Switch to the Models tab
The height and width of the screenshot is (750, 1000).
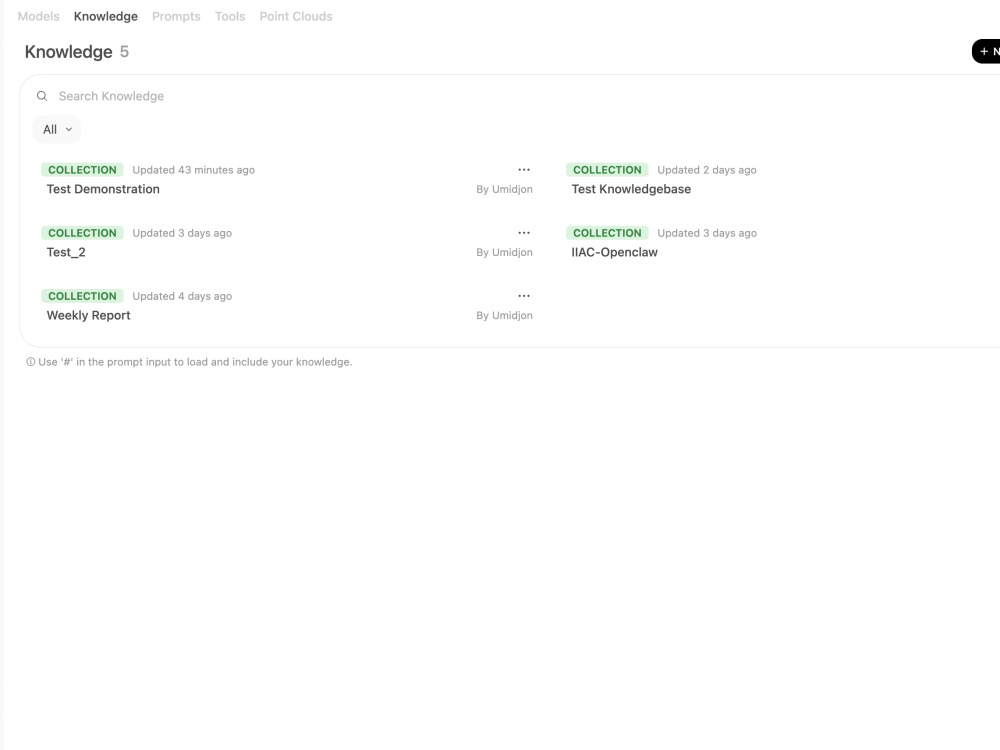click(x=38, y=17)
